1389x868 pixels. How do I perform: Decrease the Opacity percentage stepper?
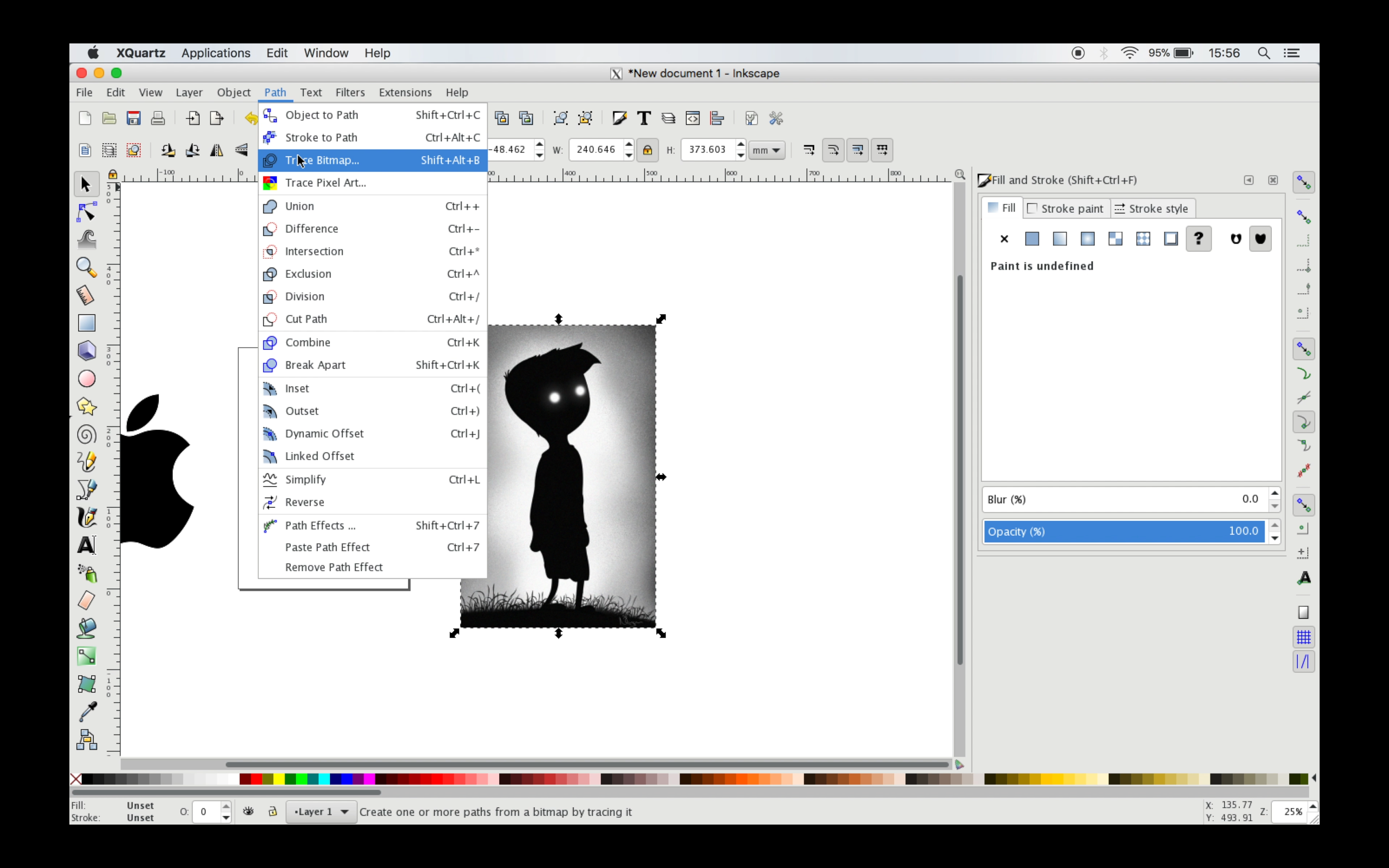tap(1275, 538)
